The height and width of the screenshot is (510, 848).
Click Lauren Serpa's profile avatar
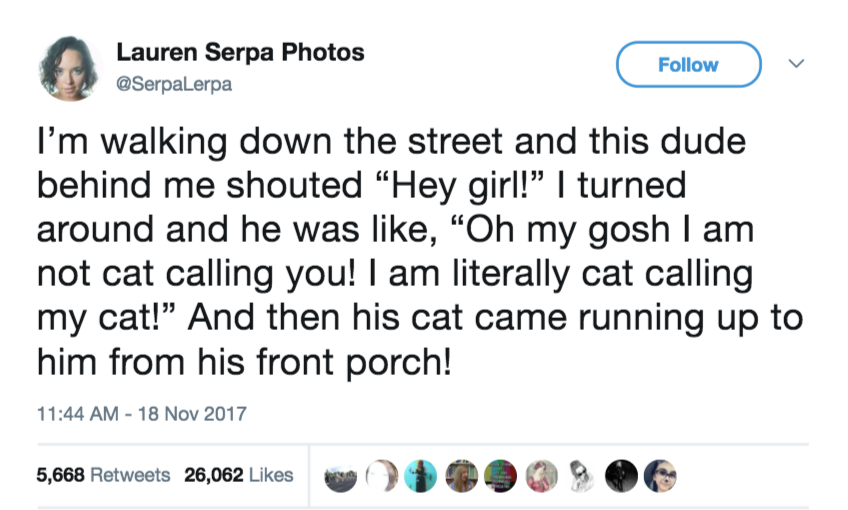coord(70,67)
